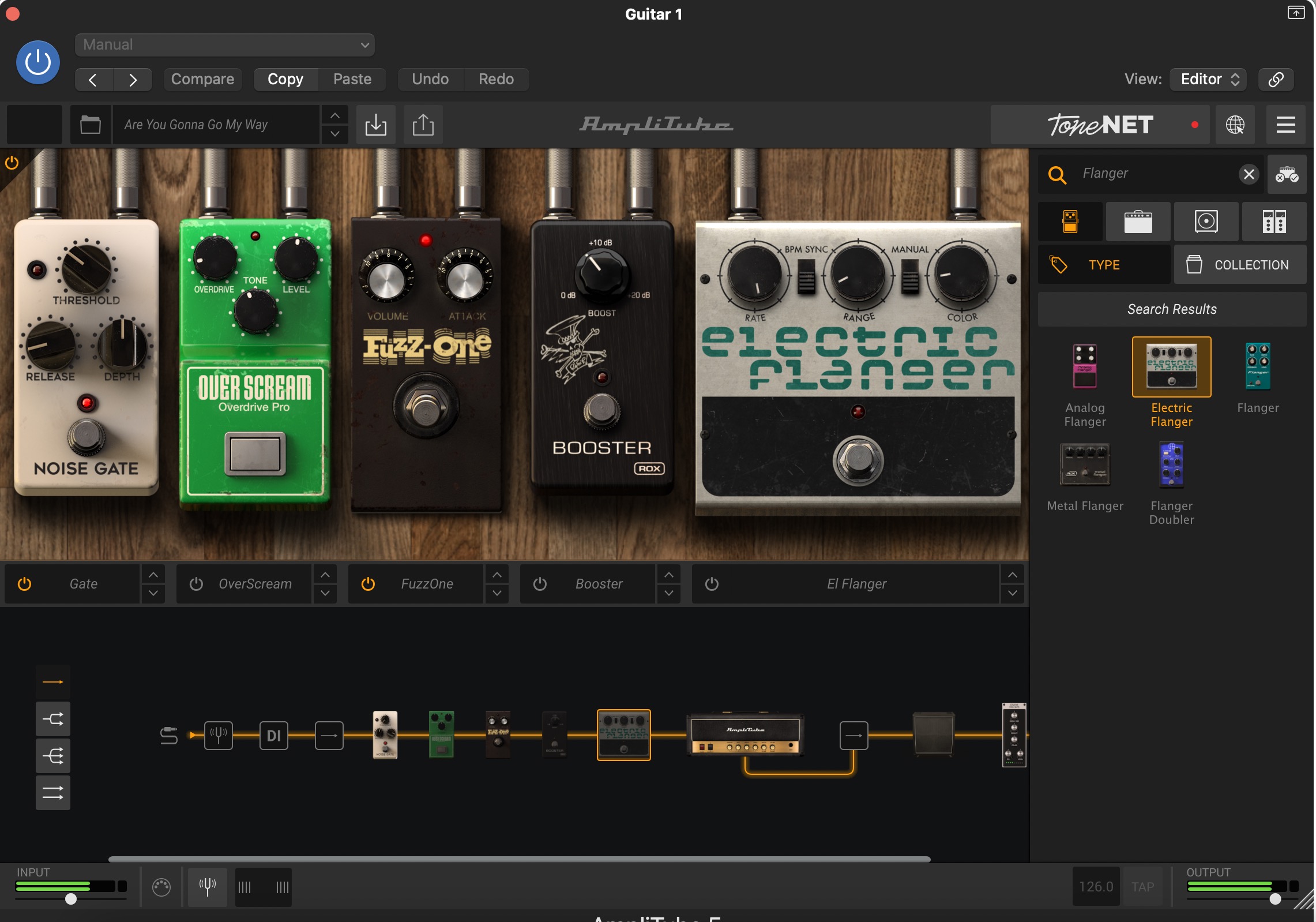Select next preset with the down chevron

point(335,134)
